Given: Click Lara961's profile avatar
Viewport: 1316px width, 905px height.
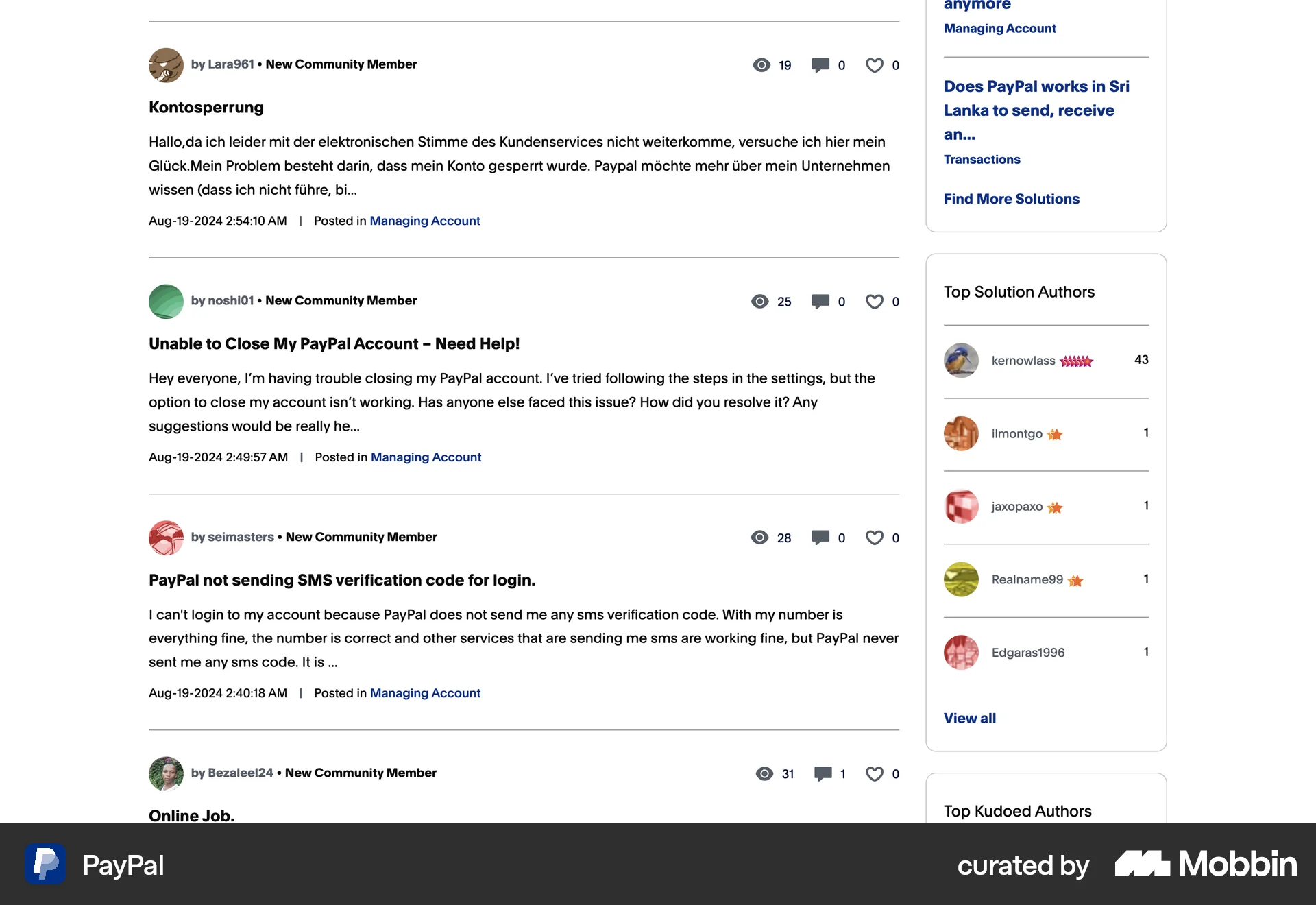Looking at the screenshot, I should [x=166, y=65].
